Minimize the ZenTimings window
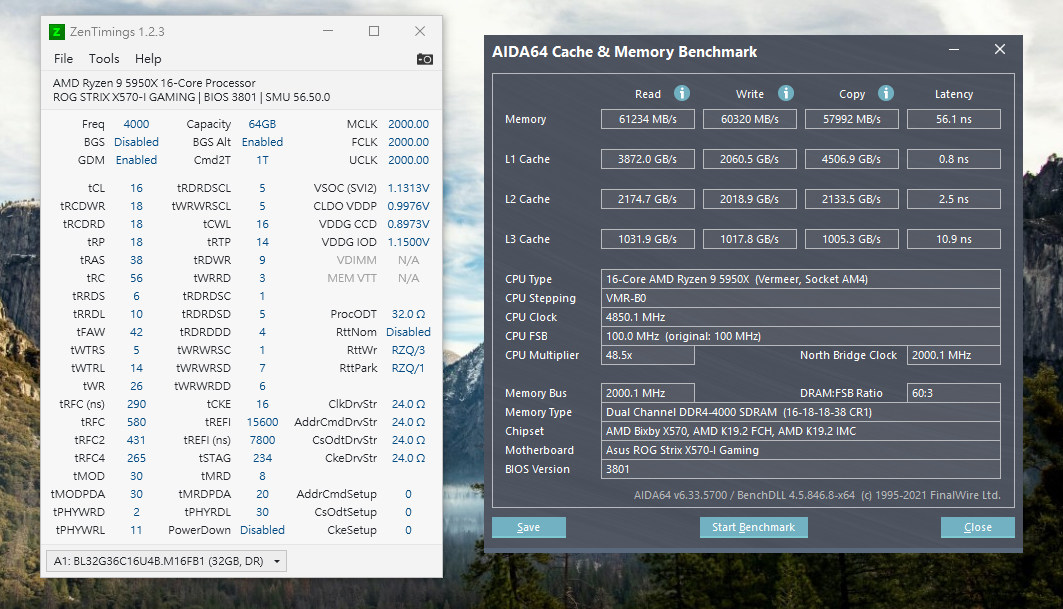 328,31
